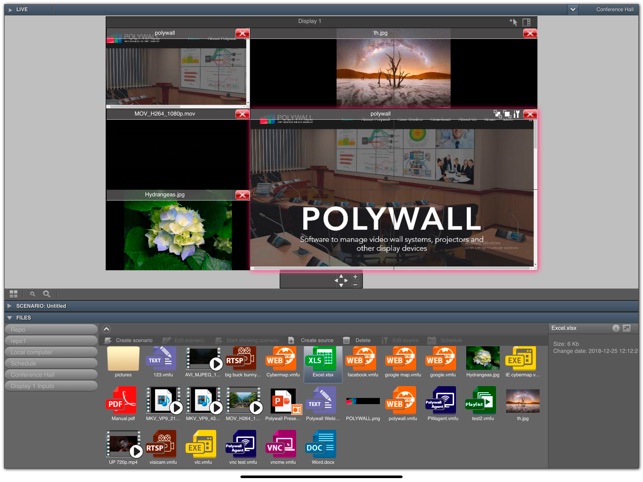Select the Display 1 inputs sidebar tab

pos(51,386)
